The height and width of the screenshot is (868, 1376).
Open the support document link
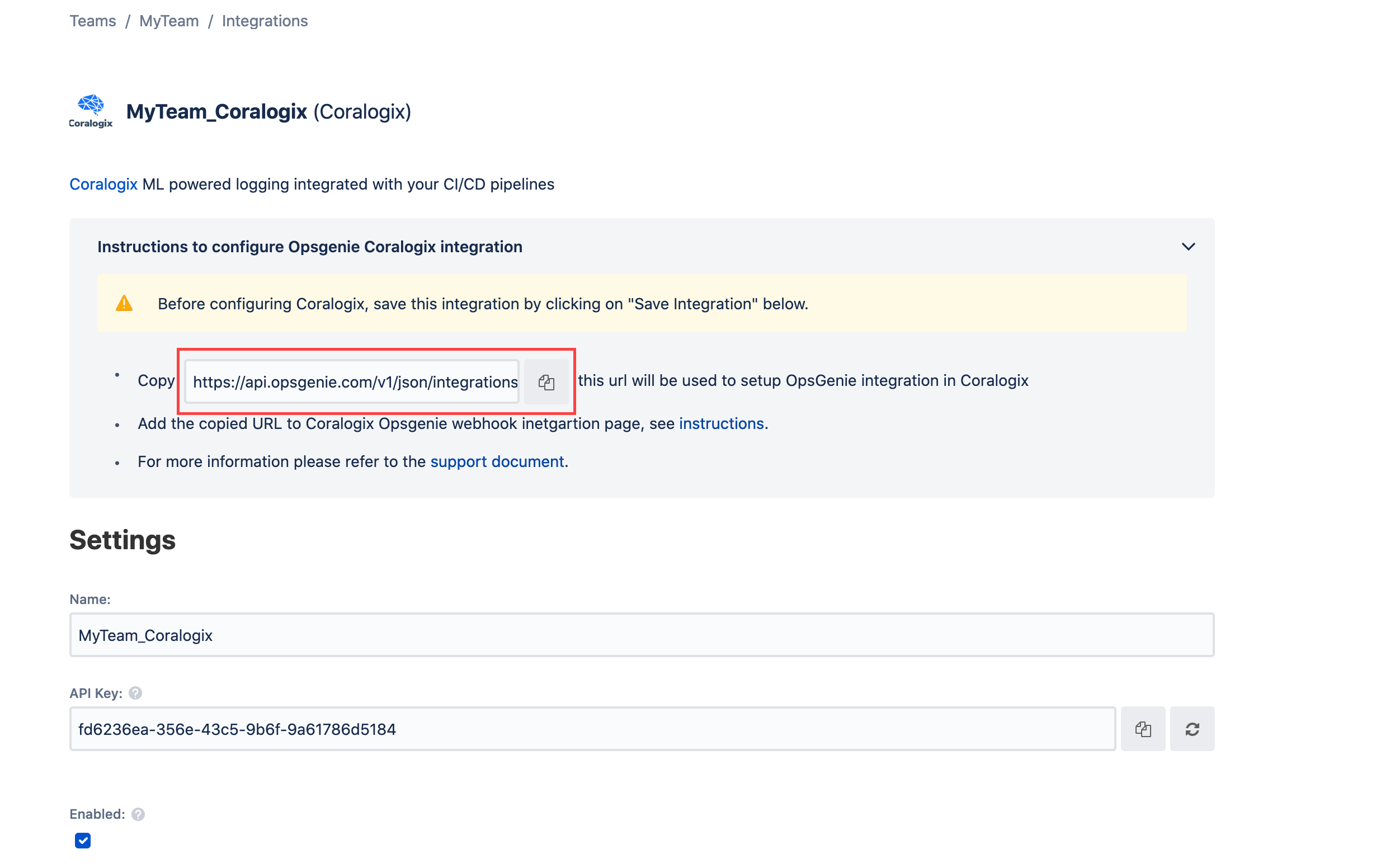[x=497, y=461]
